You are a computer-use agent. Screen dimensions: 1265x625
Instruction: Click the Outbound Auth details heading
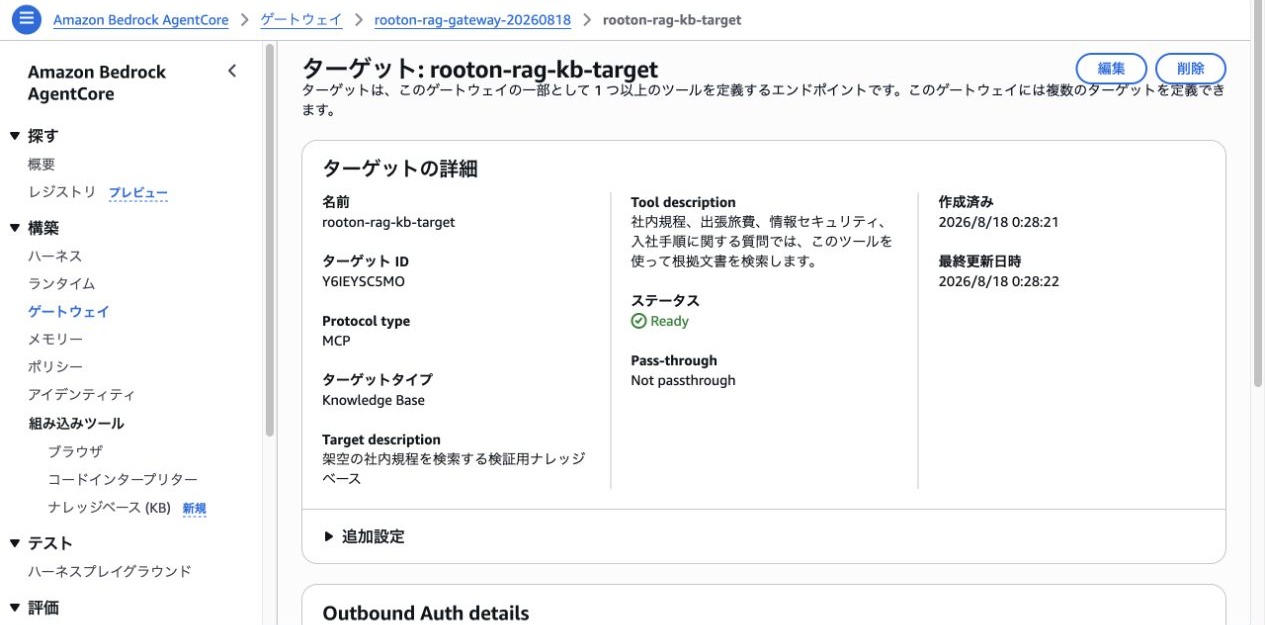click(426, 613)
